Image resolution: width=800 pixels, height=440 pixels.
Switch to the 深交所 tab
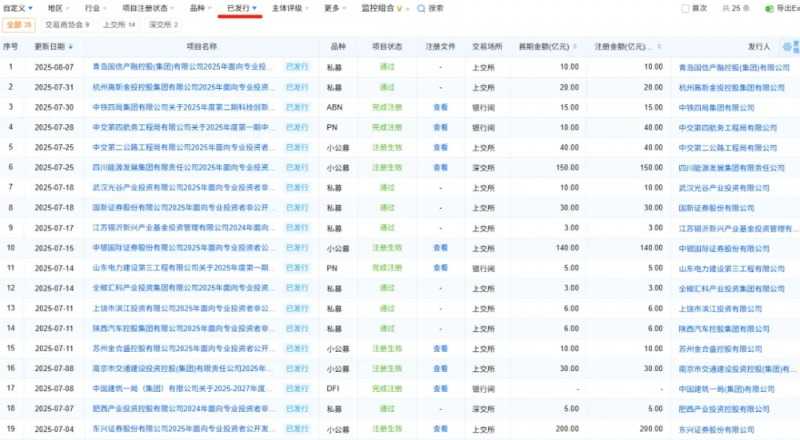coord(165,24)
